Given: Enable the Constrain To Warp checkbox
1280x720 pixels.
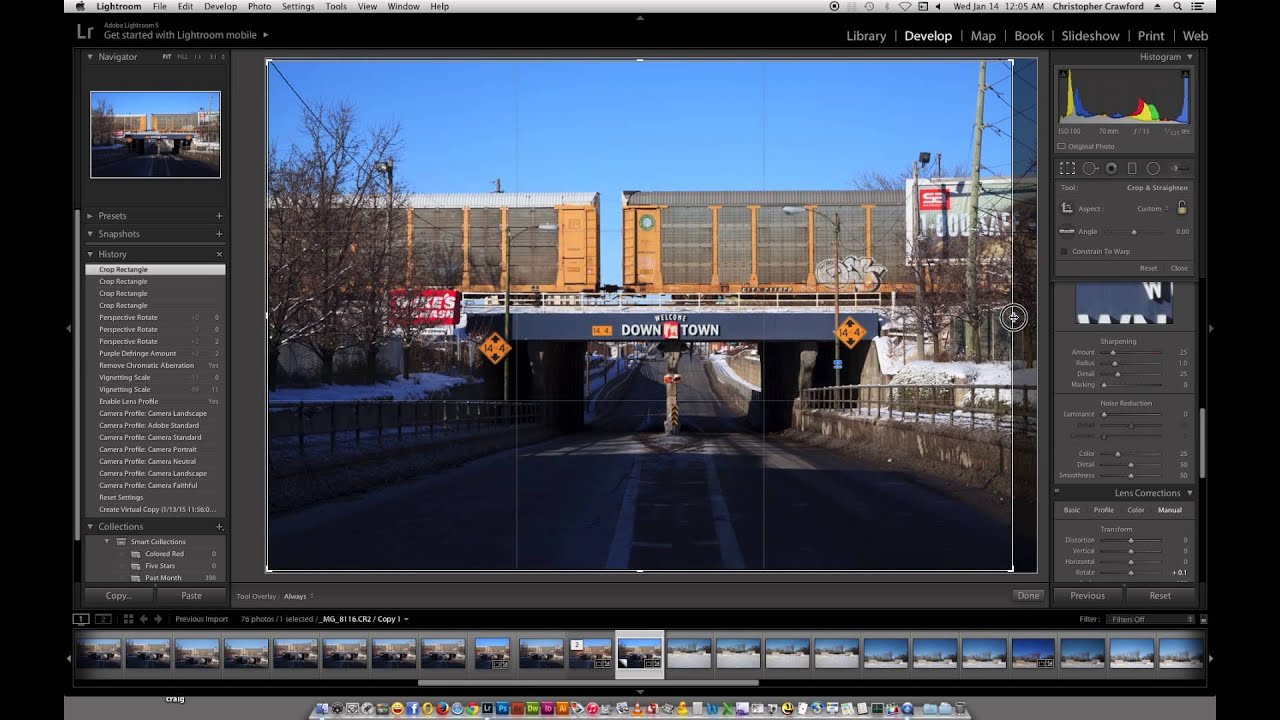Looking at the screenshot, I should (x=1064, y=251).
